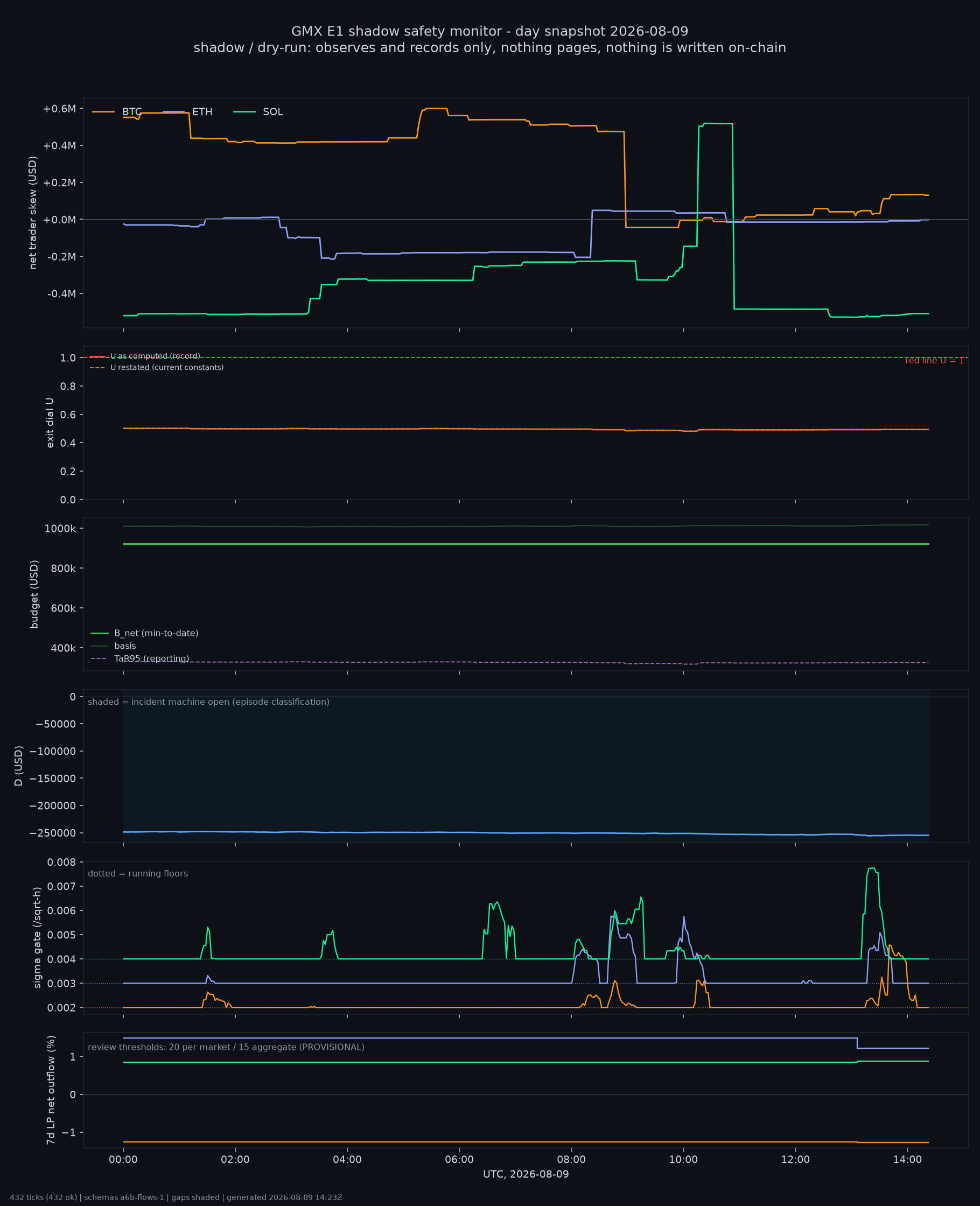
Task: Click the "10:00" time tick label
Action: [x=683, y=1160]
